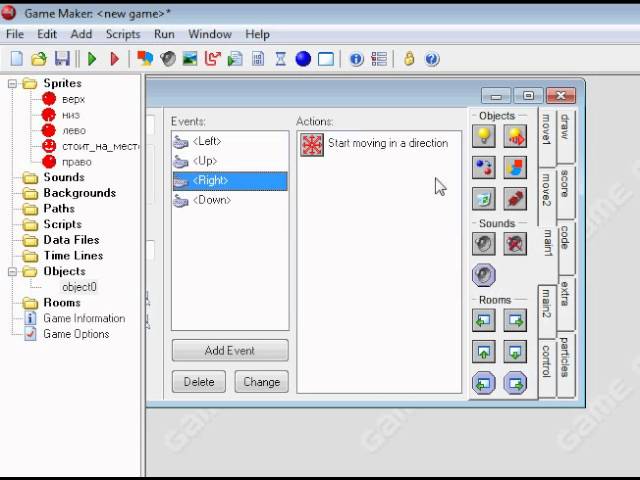Select Previous Room action icon
The height and width of the screenshot is (480, 640).
(484, 320)
